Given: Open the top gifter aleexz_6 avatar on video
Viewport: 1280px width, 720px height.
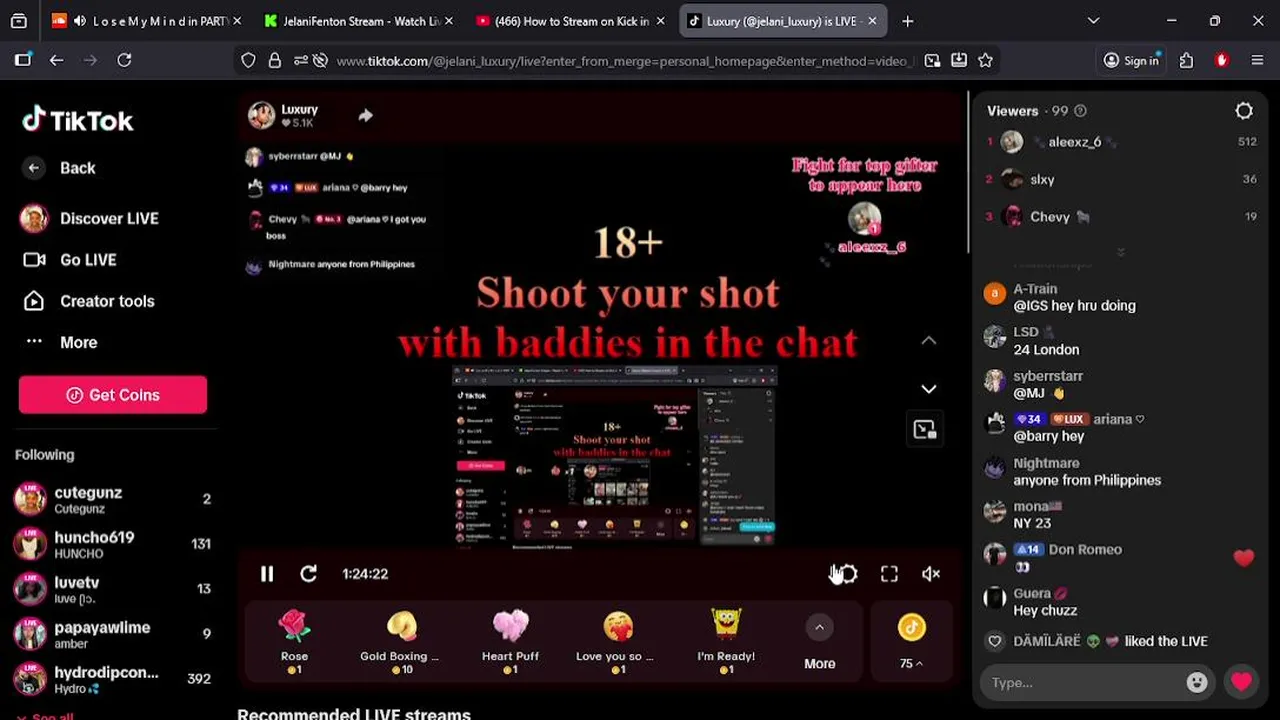Looking at the screenshot, I should (x=865, y=219).
